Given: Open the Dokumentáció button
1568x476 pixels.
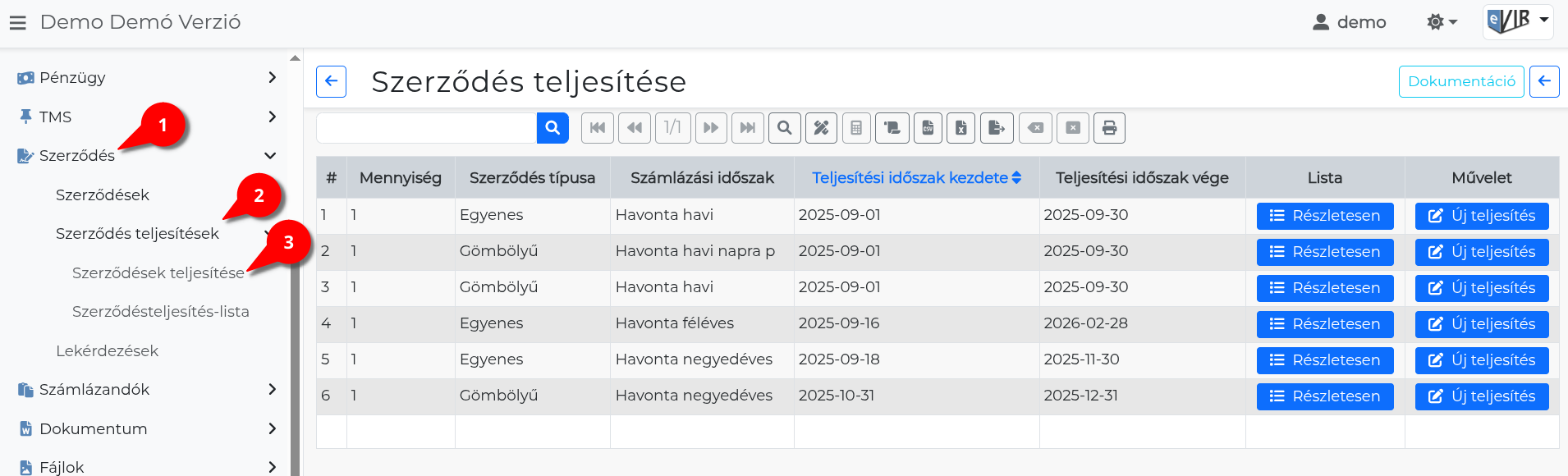Looking at the screenshot, I should point(1461,81).
